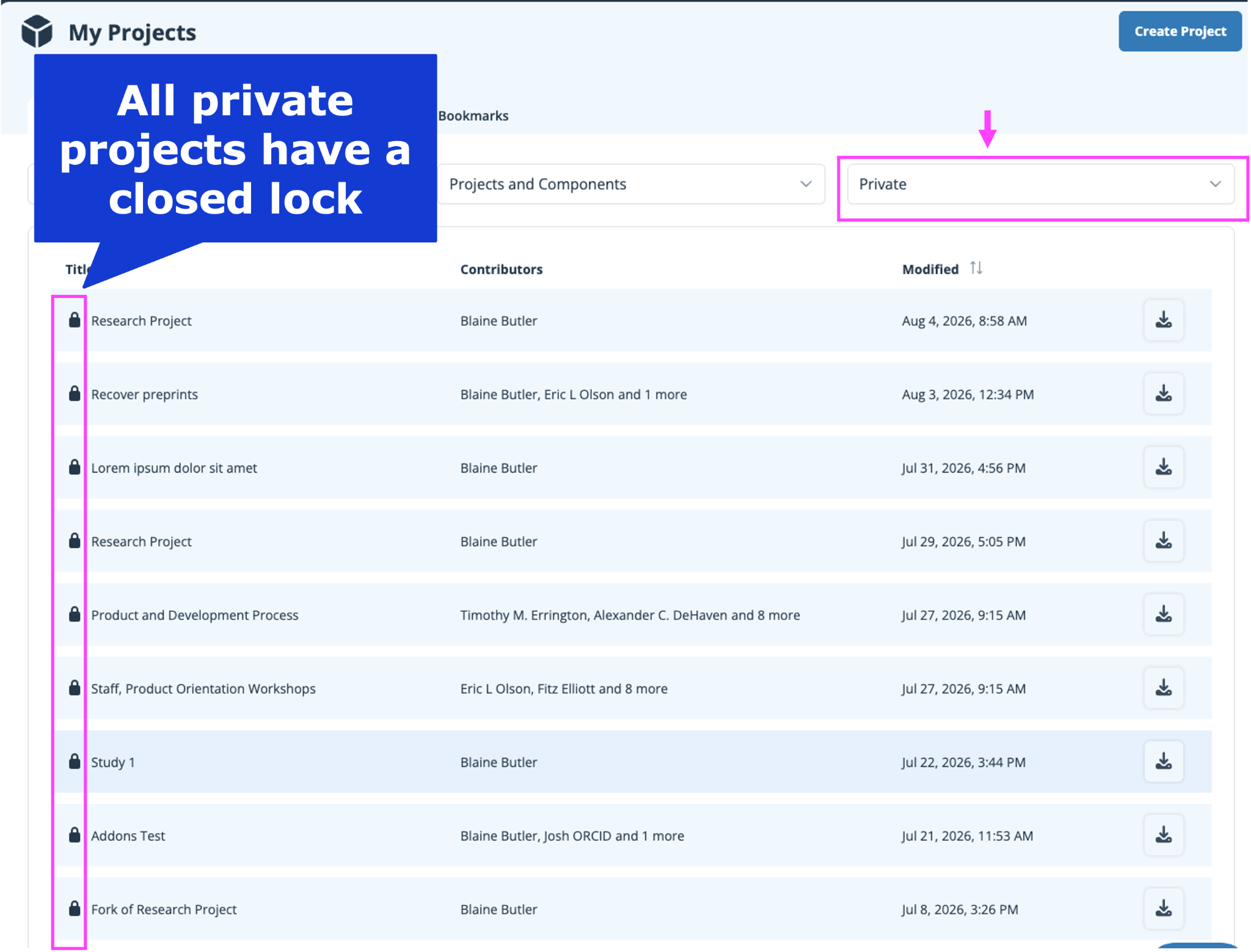
Task: Open the Private visibility filter dropdown
Action: 1040,184
